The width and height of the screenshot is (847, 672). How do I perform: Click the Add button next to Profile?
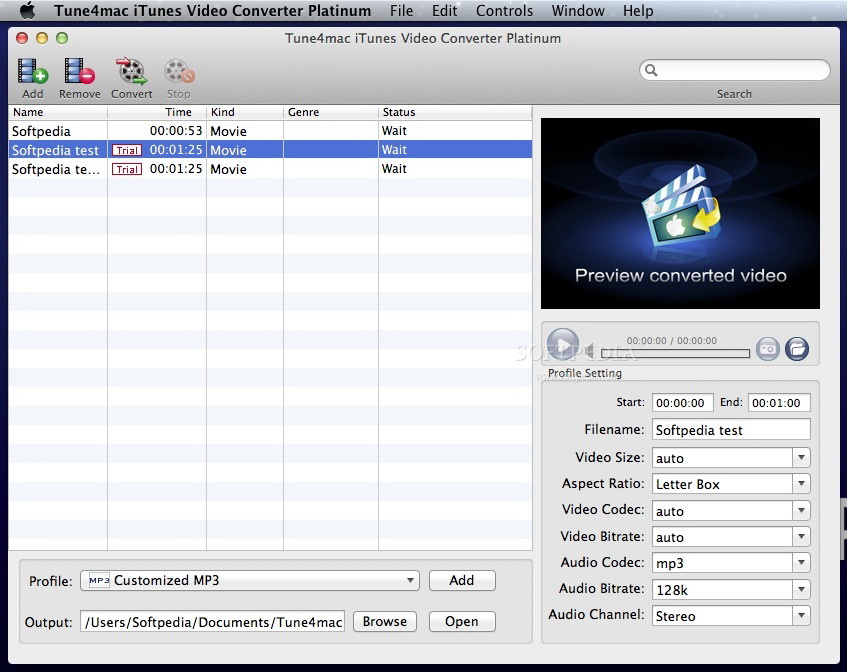(x=462, y=580)
